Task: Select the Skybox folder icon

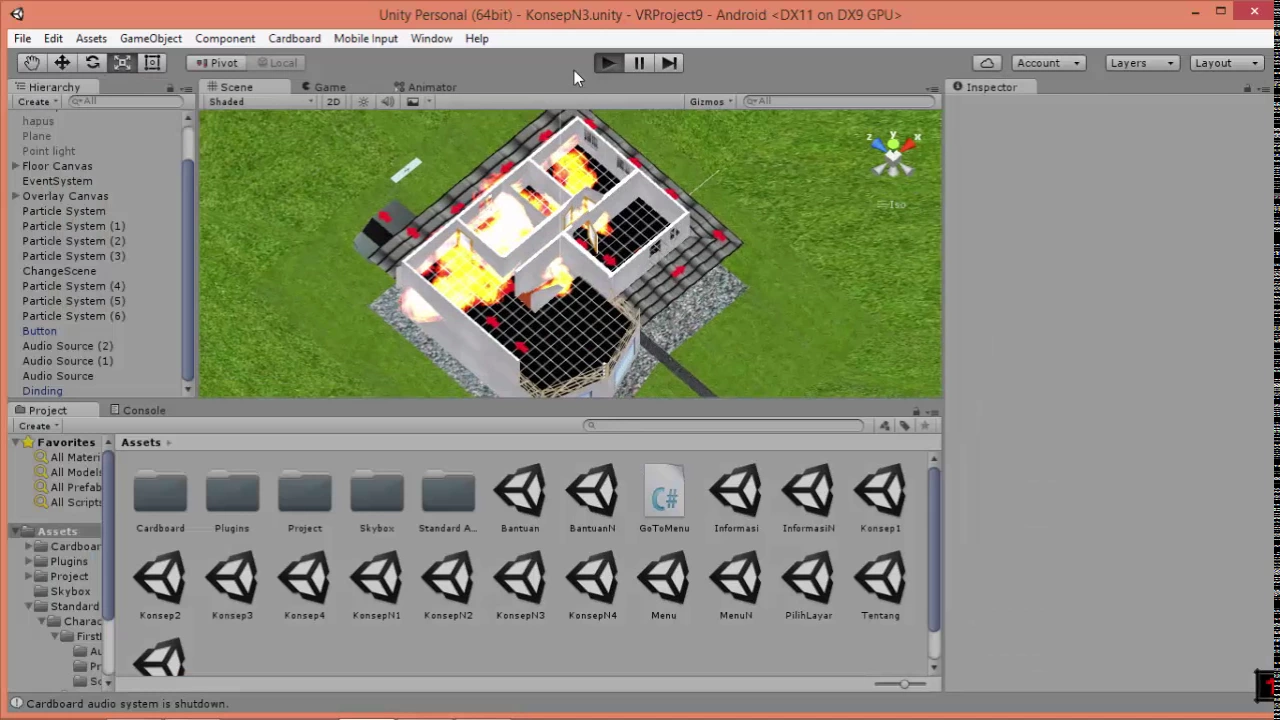Action: point(377,491)
